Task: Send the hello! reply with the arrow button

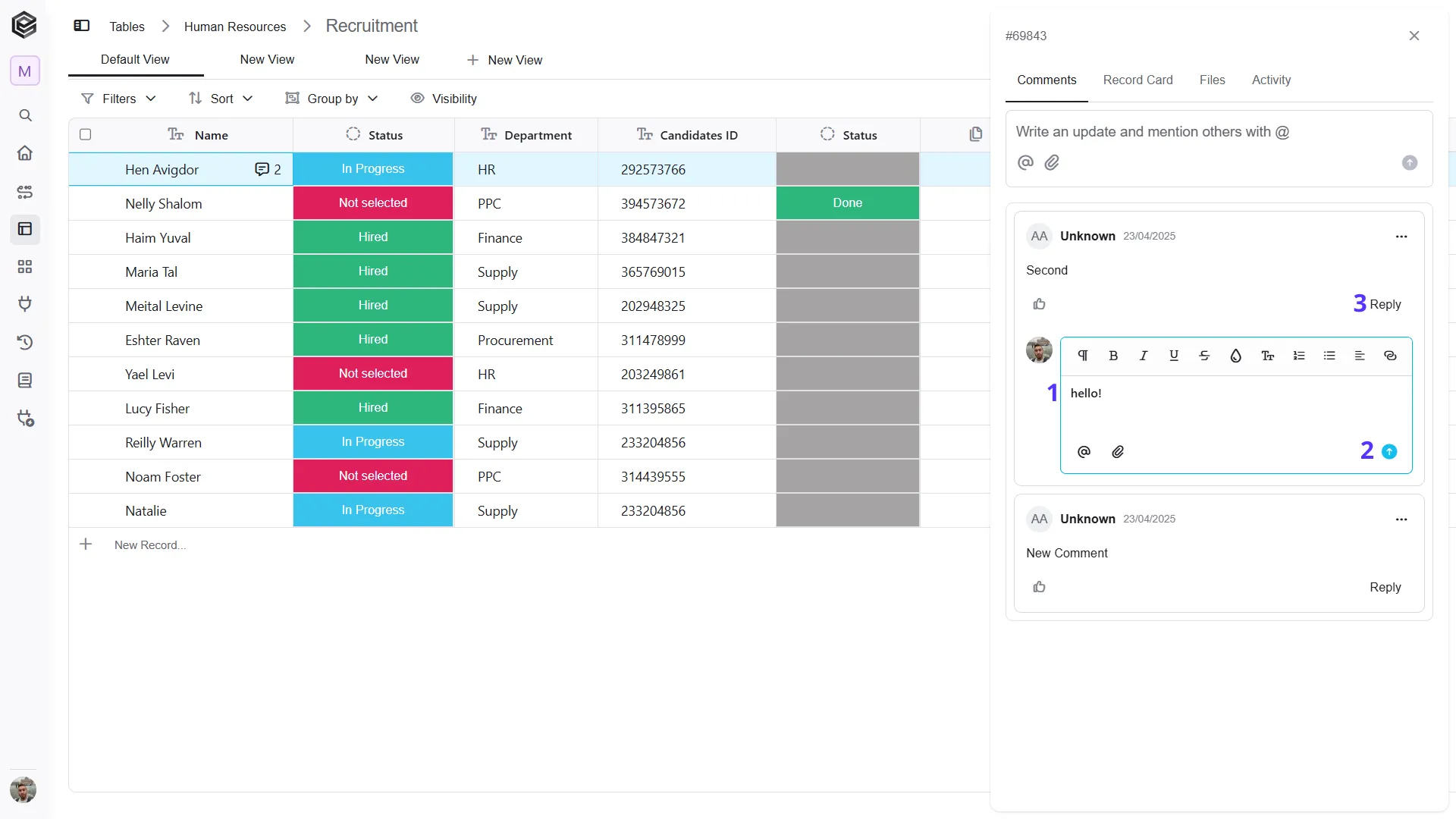Action: click(x=1389, y=452)
